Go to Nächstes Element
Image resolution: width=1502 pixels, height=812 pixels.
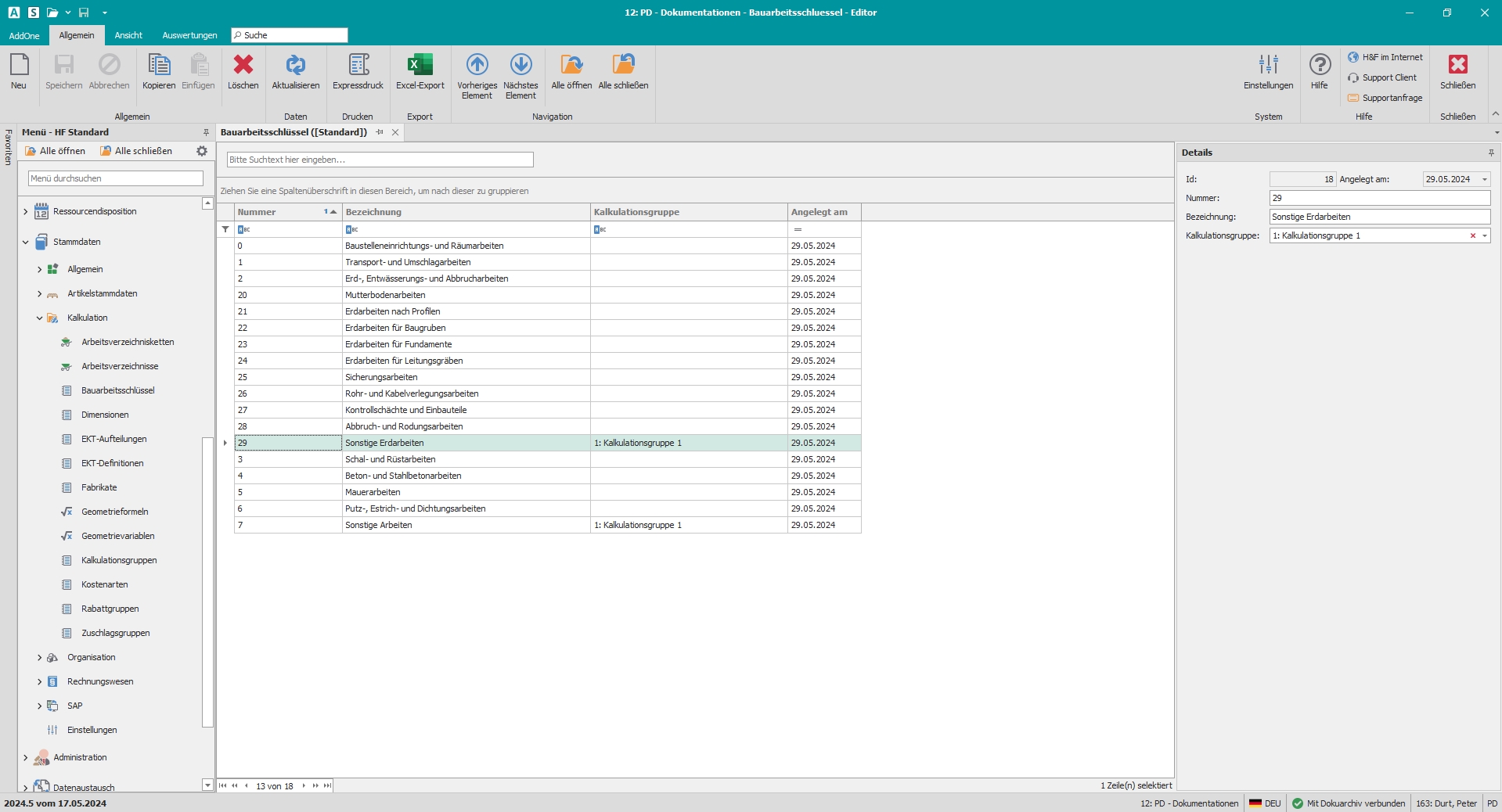[x=520, y=66]
